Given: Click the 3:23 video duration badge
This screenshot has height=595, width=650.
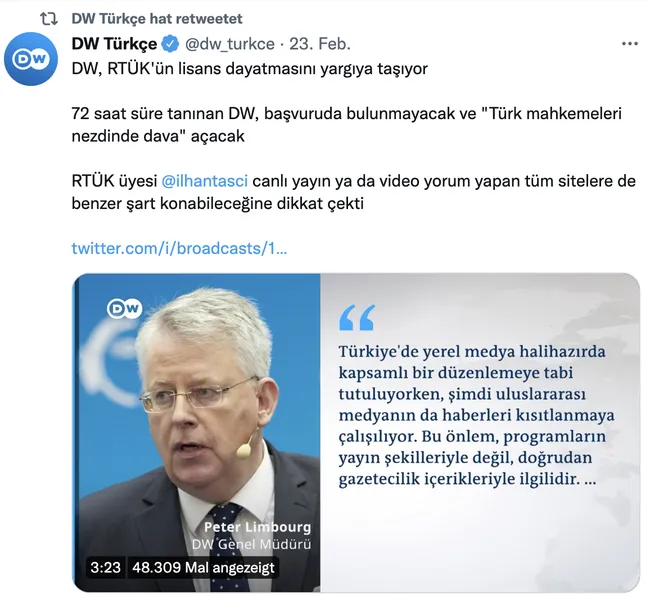Looking at the screenshot, I should click(x=105, y=567).
